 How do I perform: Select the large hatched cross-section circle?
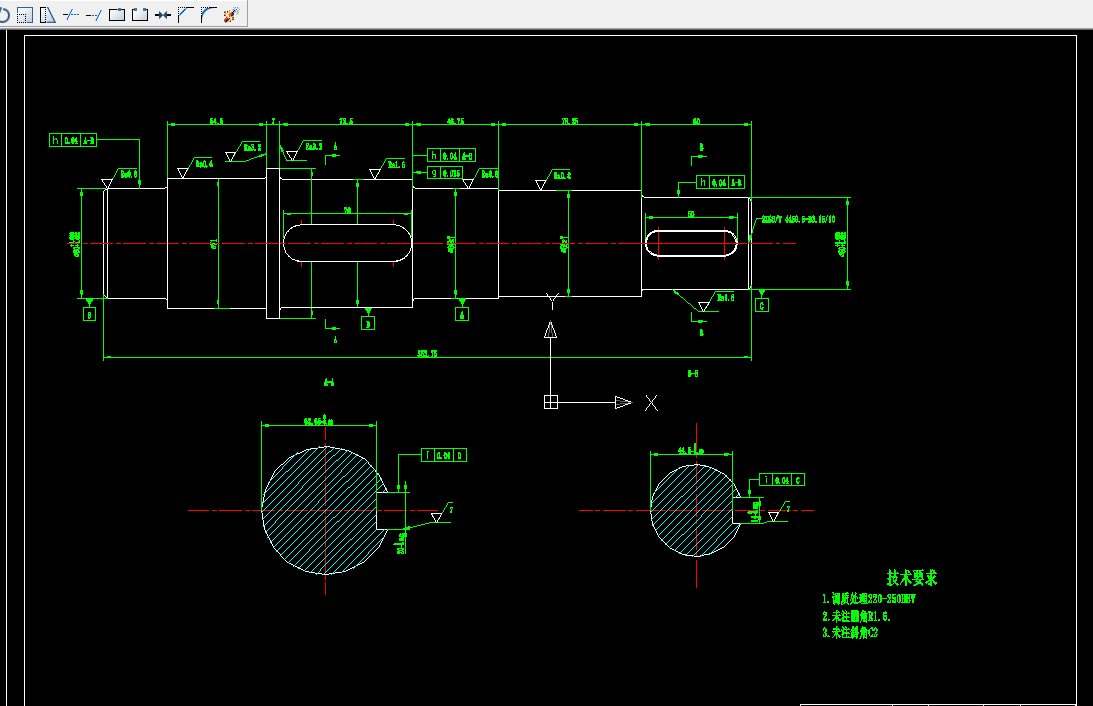tap(325, 510)
